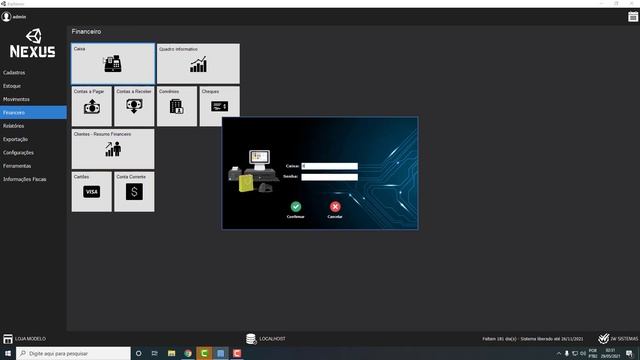Focus the Caixa number input field
640x360 pixels.
(x=329, y=166)
